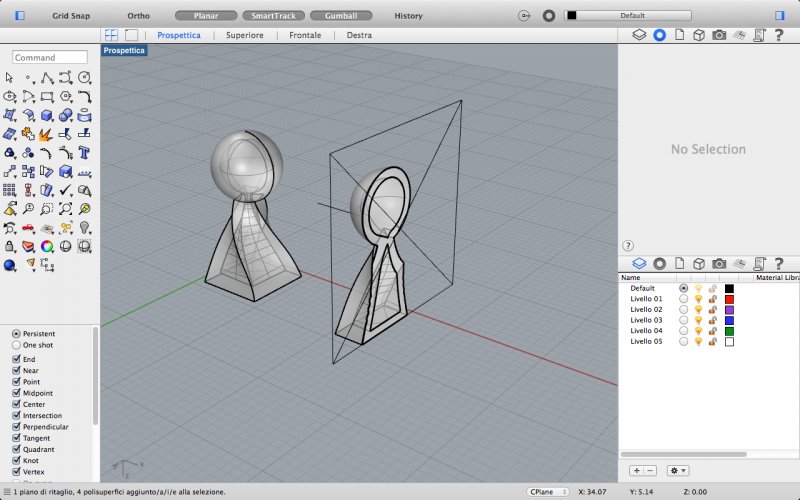The width and height of the screenshot is (800, 500).
Task: Select the solid box tool
Action: [x=47, y=115]
